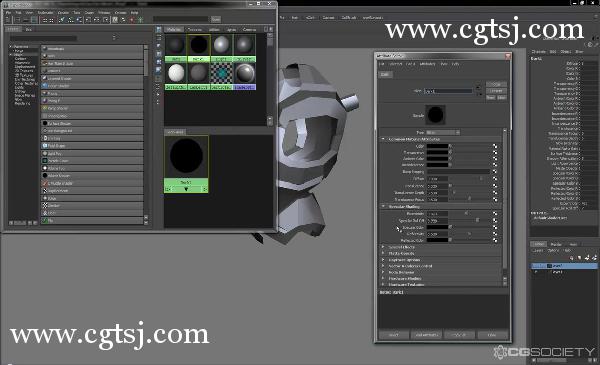Viewport: 600px width, 365px height.
Task: Click Color attribute map button
Action: coord(495,146)
